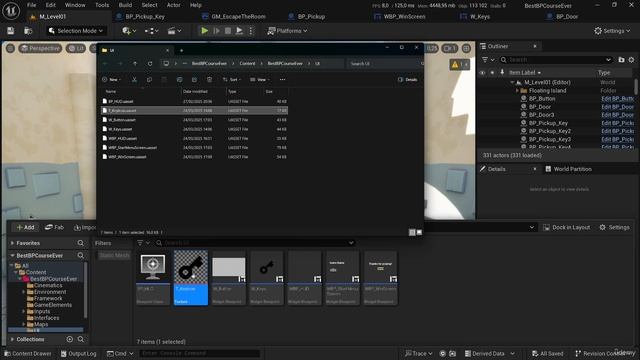
Task: Click the search icon beside Favorites
Action: click(80, 243)
